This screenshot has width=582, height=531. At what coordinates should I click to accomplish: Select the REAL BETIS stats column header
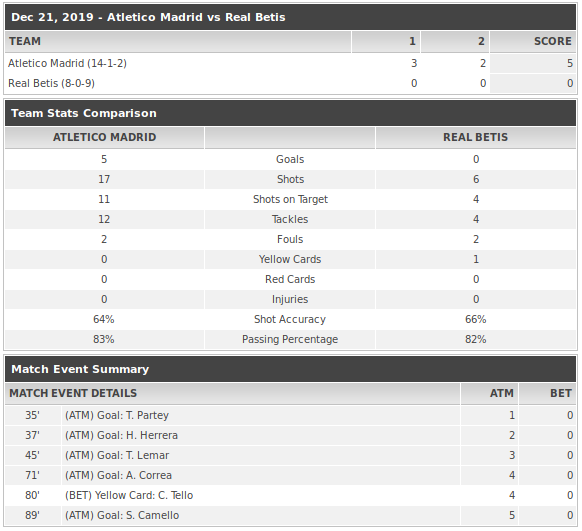pos(475,137)
